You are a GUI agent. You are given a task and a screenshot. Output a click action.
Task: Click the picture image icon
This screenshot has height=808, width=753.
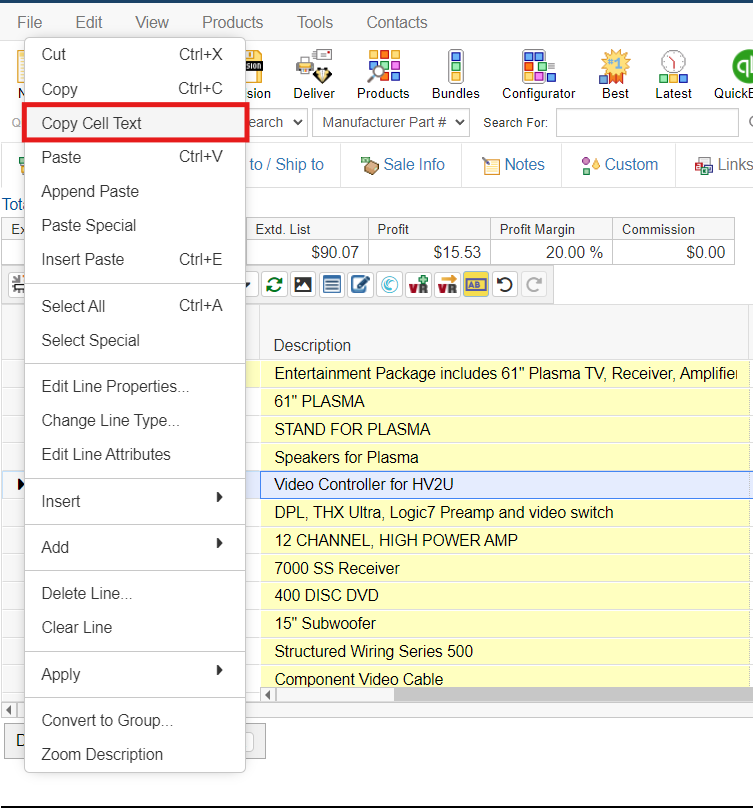(x=303, y=285)
